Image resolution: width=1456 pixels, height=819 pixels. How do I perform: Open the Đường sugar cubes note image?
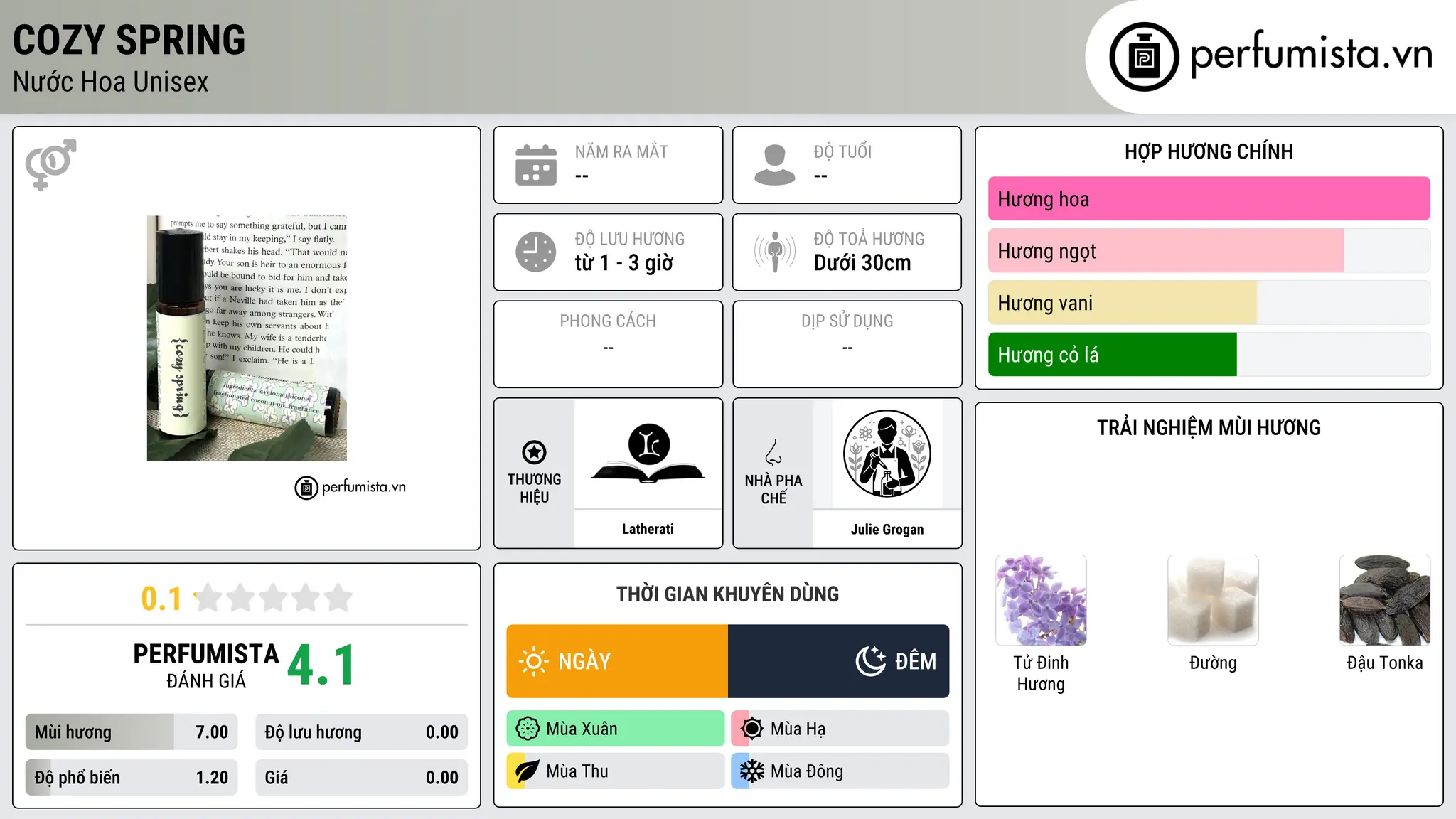click(1213, 600)
